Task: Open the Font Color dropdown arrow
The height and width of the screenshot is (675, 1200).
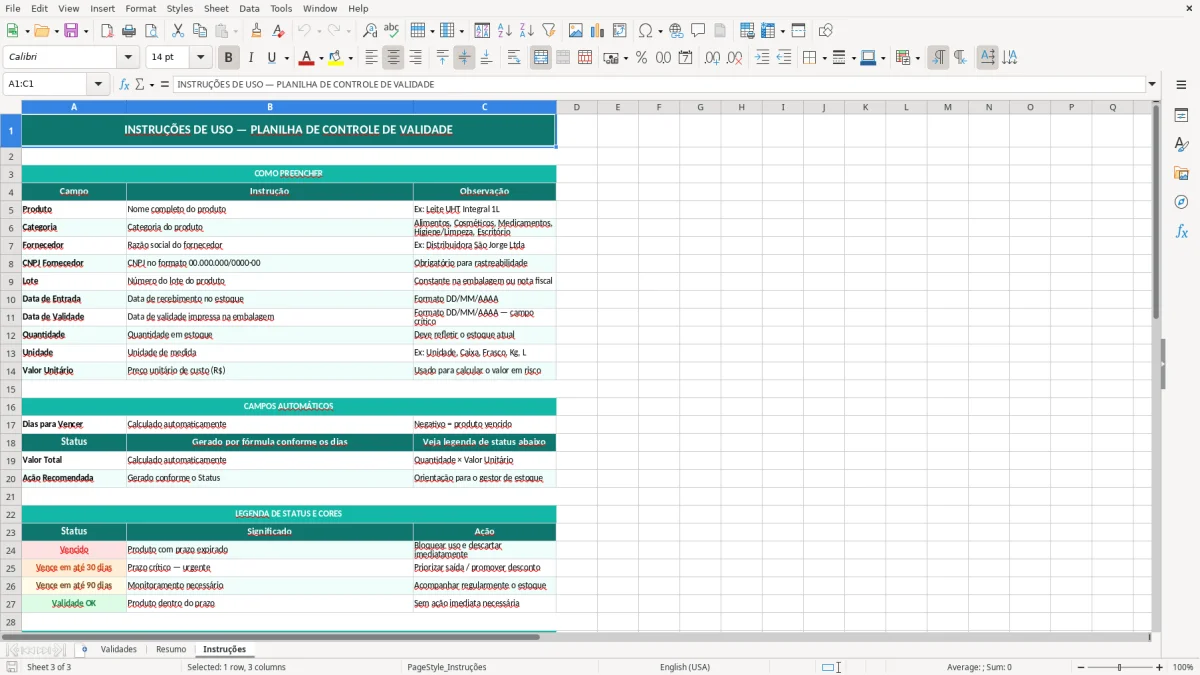Action: coord(320,58)
